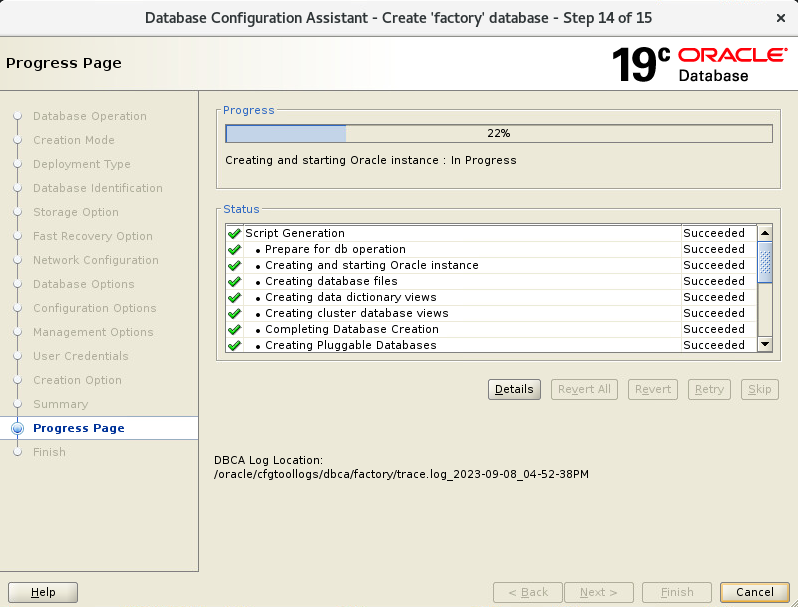
Task: Click the Next navigation button
Action: click(599, 592)
